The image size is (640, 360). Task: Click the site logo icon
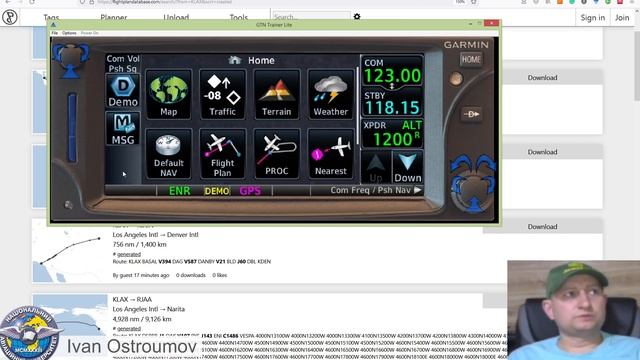click(10, 18)
